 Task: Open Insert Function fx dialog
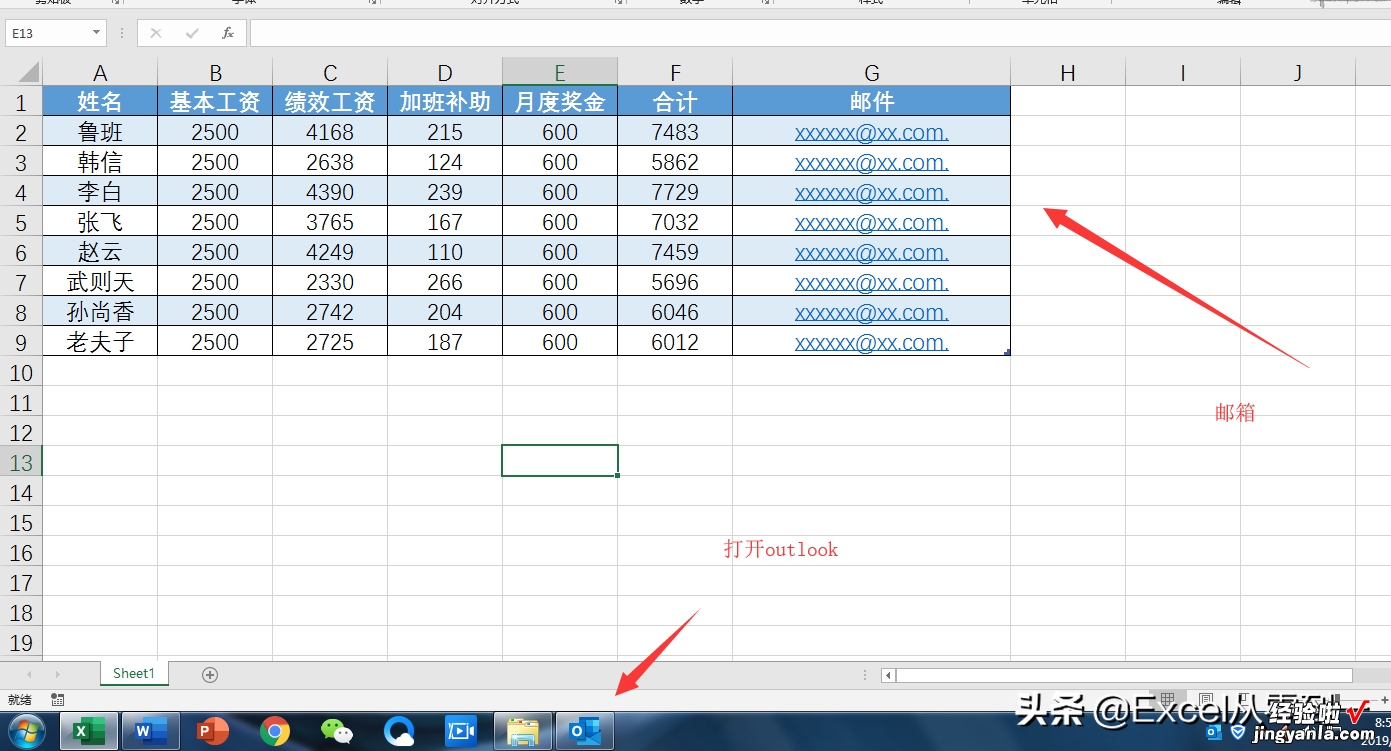228,33
